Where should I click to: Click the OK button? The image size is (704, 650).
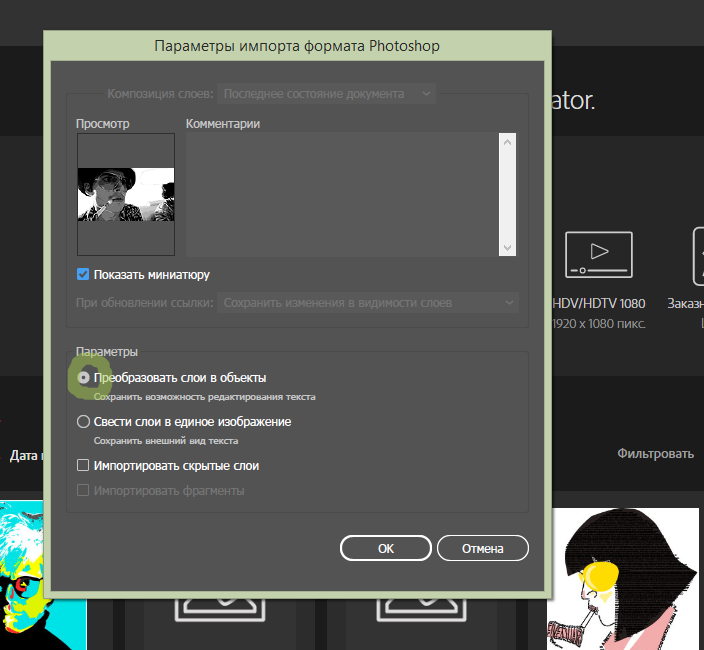tap(386, 548)
